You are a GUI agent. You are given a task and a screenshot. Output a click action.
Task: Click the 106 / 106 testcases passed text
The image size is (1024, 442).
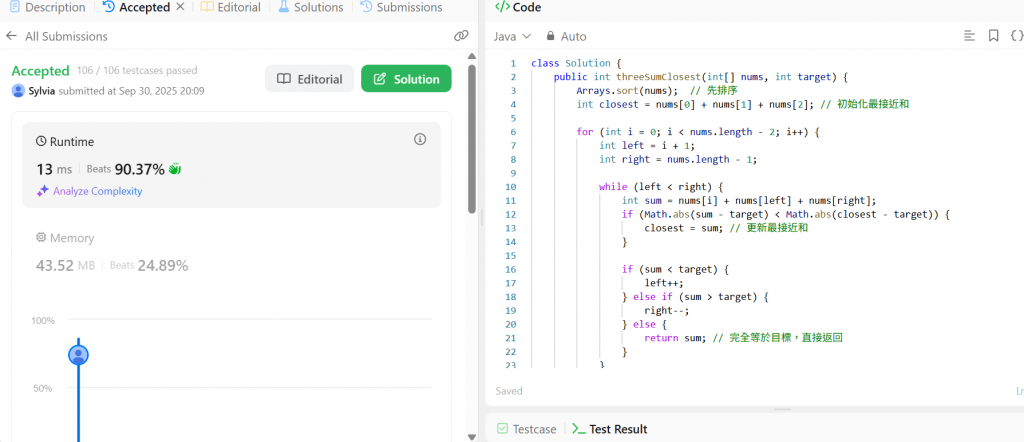(137, 71)
